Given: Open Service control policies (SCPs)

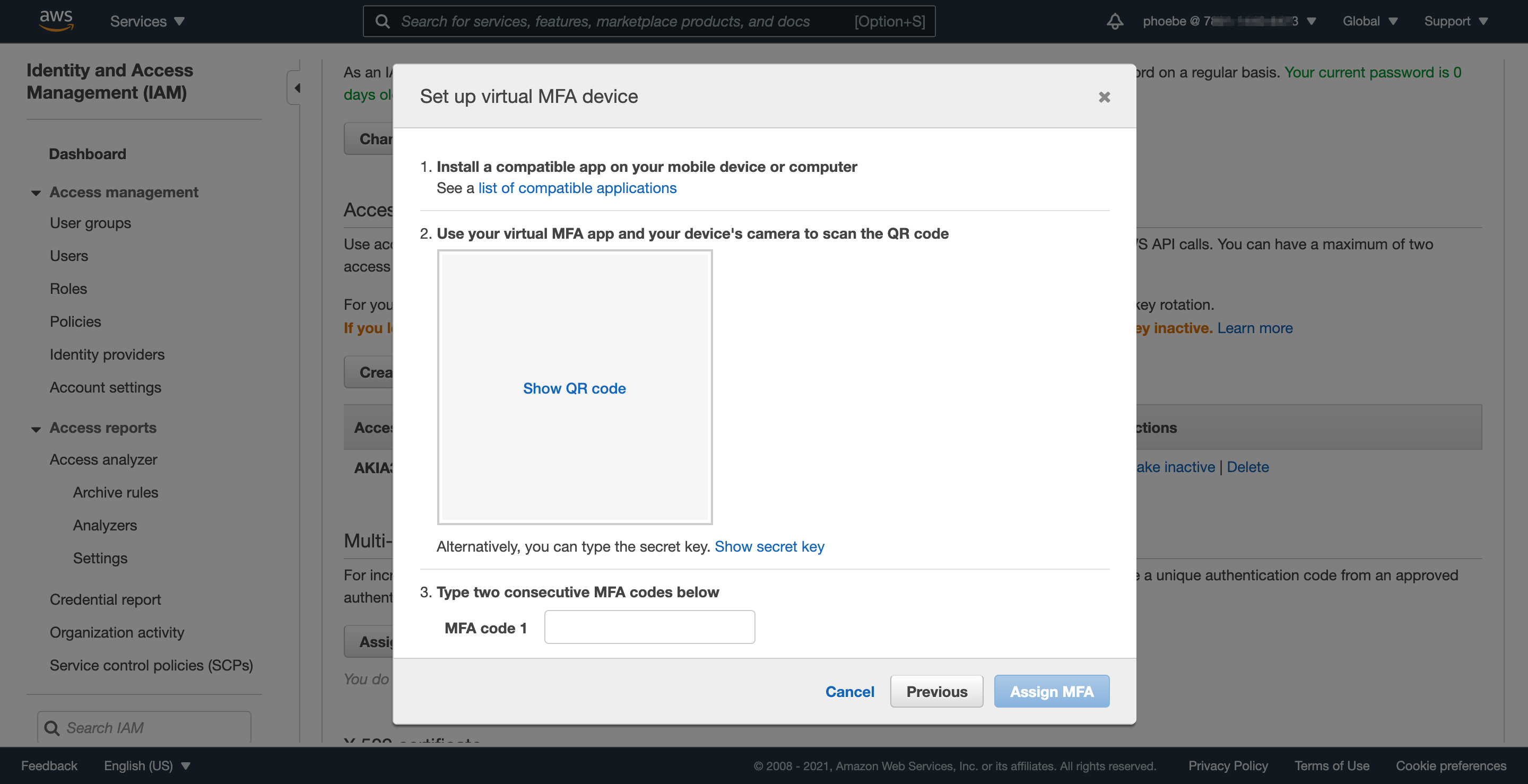Looking at the screenshot, I should point(151,665).
